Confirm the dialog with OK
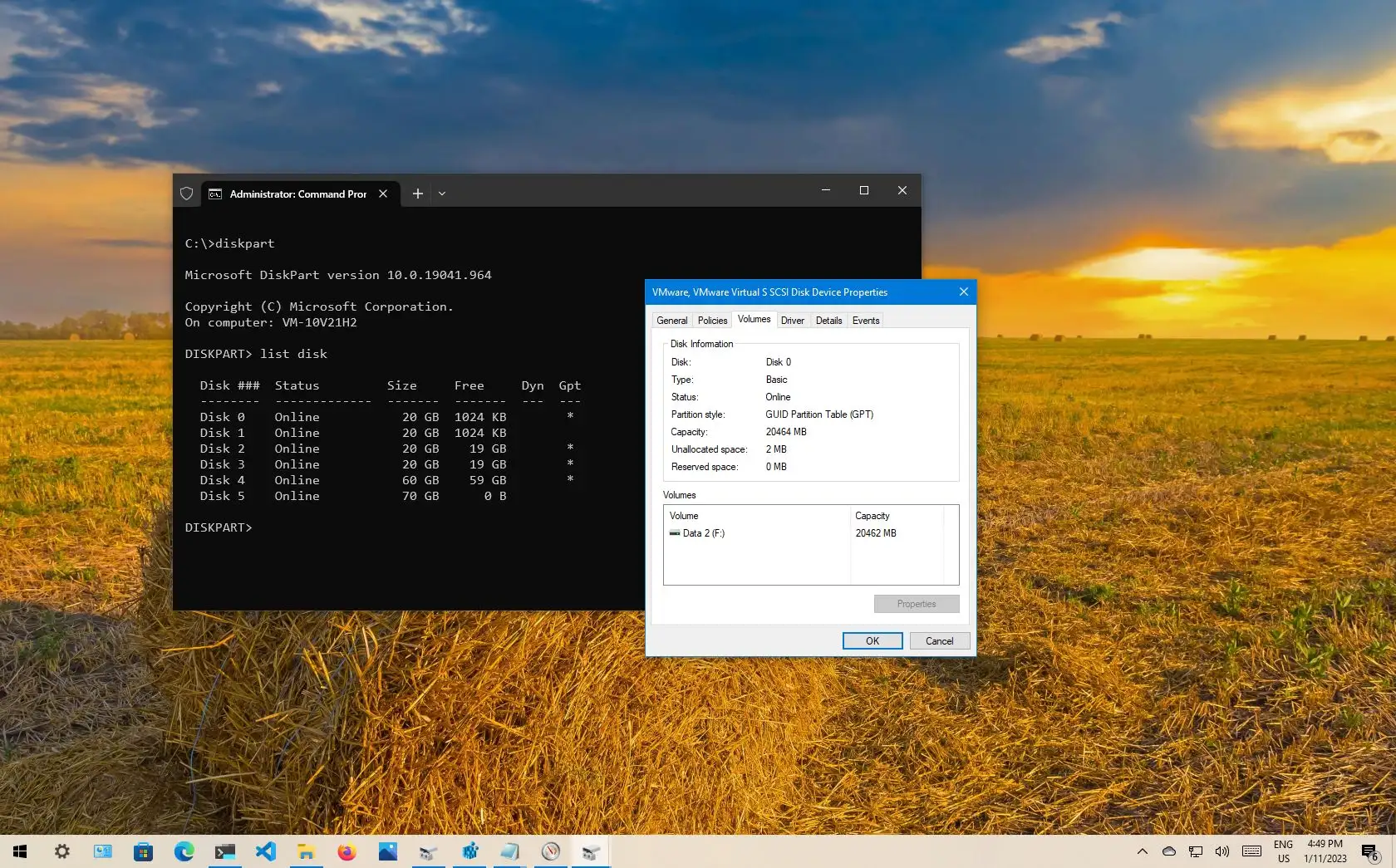The height and width of the screenshot is (868, 1396). point(872,640)
